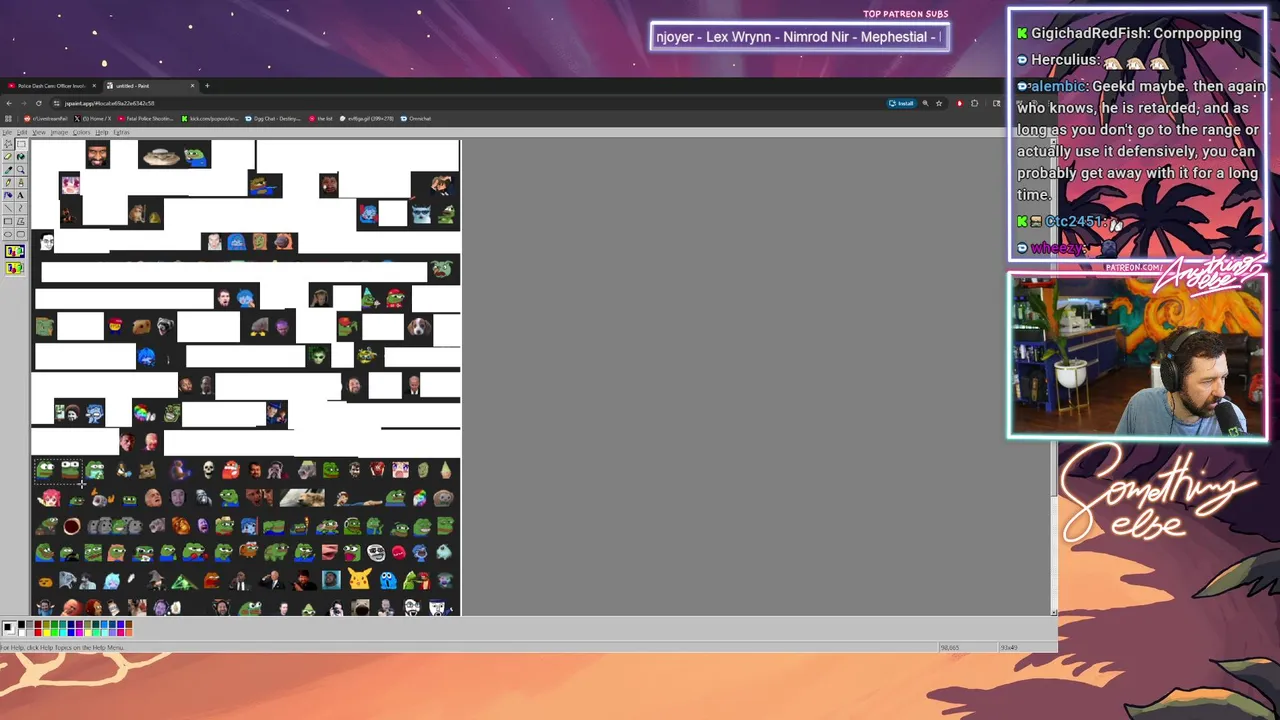Activate the Pick Color eyedropper
This screenshot has height=720, width=1280.
(x=8, y=170)
